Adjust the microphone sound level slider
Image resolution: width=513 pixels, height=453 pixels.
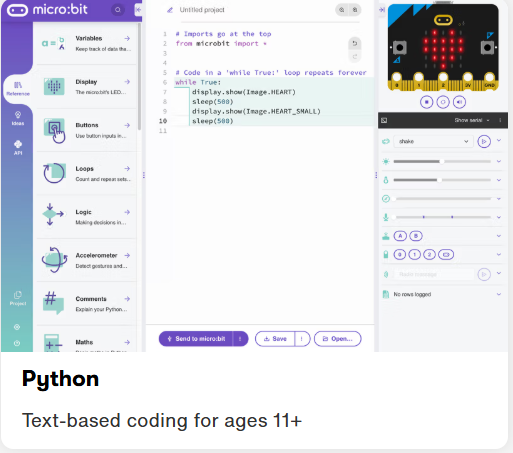click(x=442, y=217)
